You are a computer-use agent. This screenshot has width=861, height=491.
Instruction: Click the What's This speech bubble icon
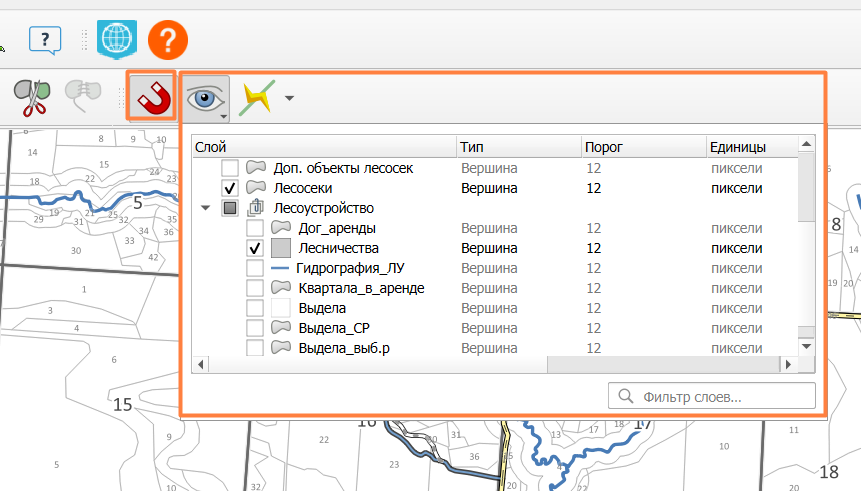(45, 40)
